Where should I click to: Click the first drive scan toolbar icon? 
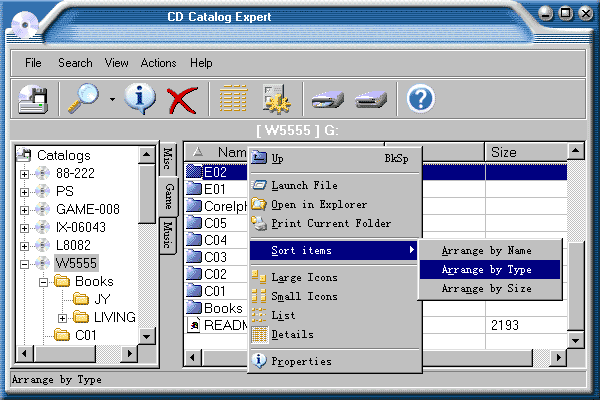(x=327, y=99)
